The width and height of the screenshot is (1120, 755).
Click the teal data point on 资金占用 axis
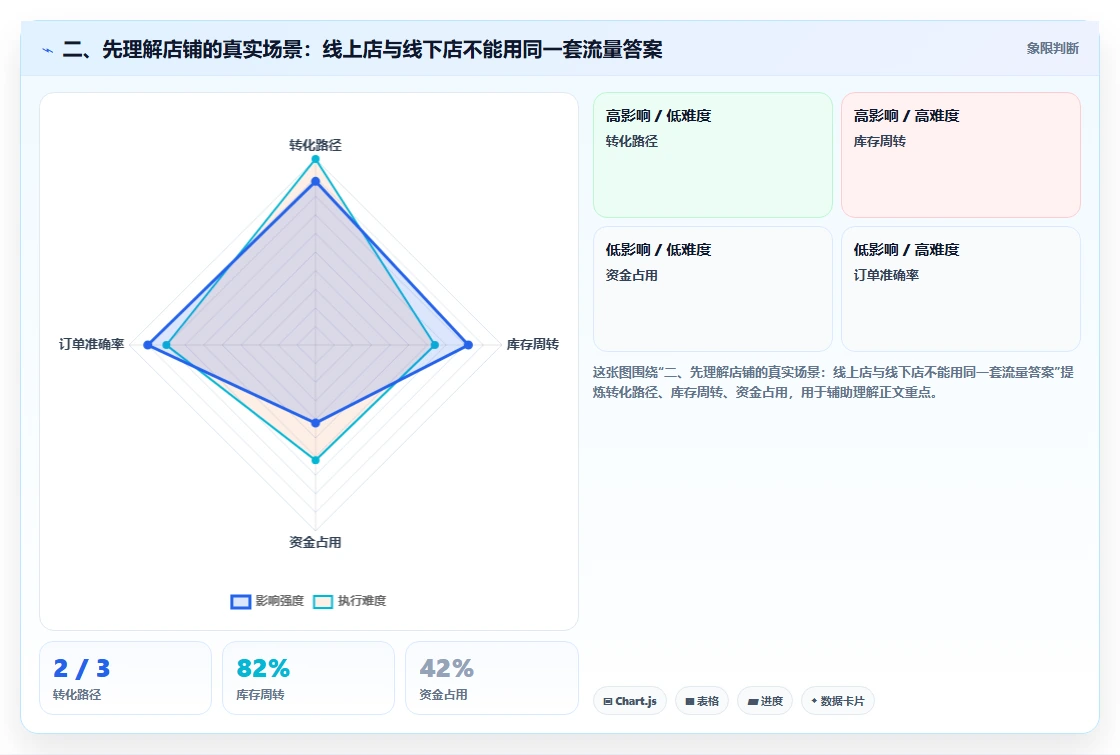tap(315, 460)
